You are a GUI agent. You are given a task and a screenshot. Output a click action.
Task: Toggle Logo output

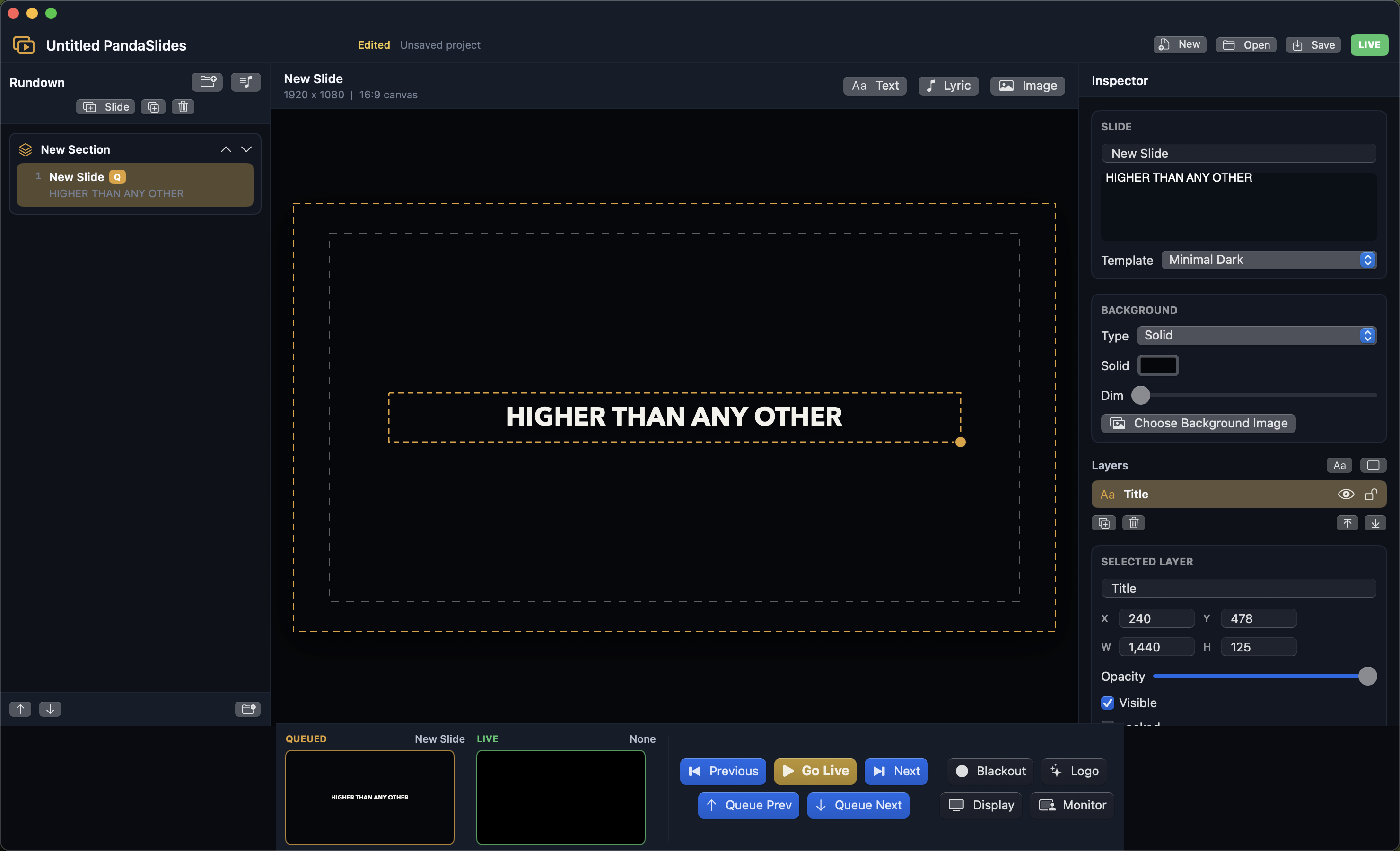pos(1074,771)
